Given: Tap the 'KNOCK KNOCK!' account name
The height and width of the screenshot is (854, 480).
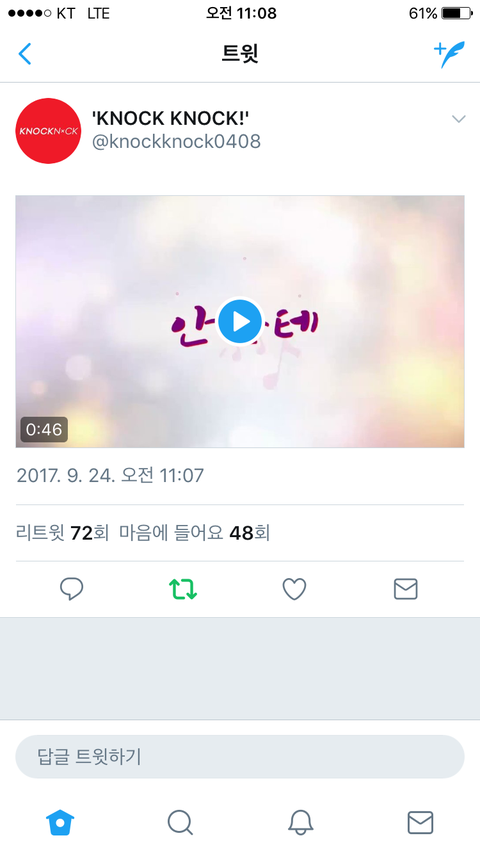Looking at the screenshot, I should (170, 118).
